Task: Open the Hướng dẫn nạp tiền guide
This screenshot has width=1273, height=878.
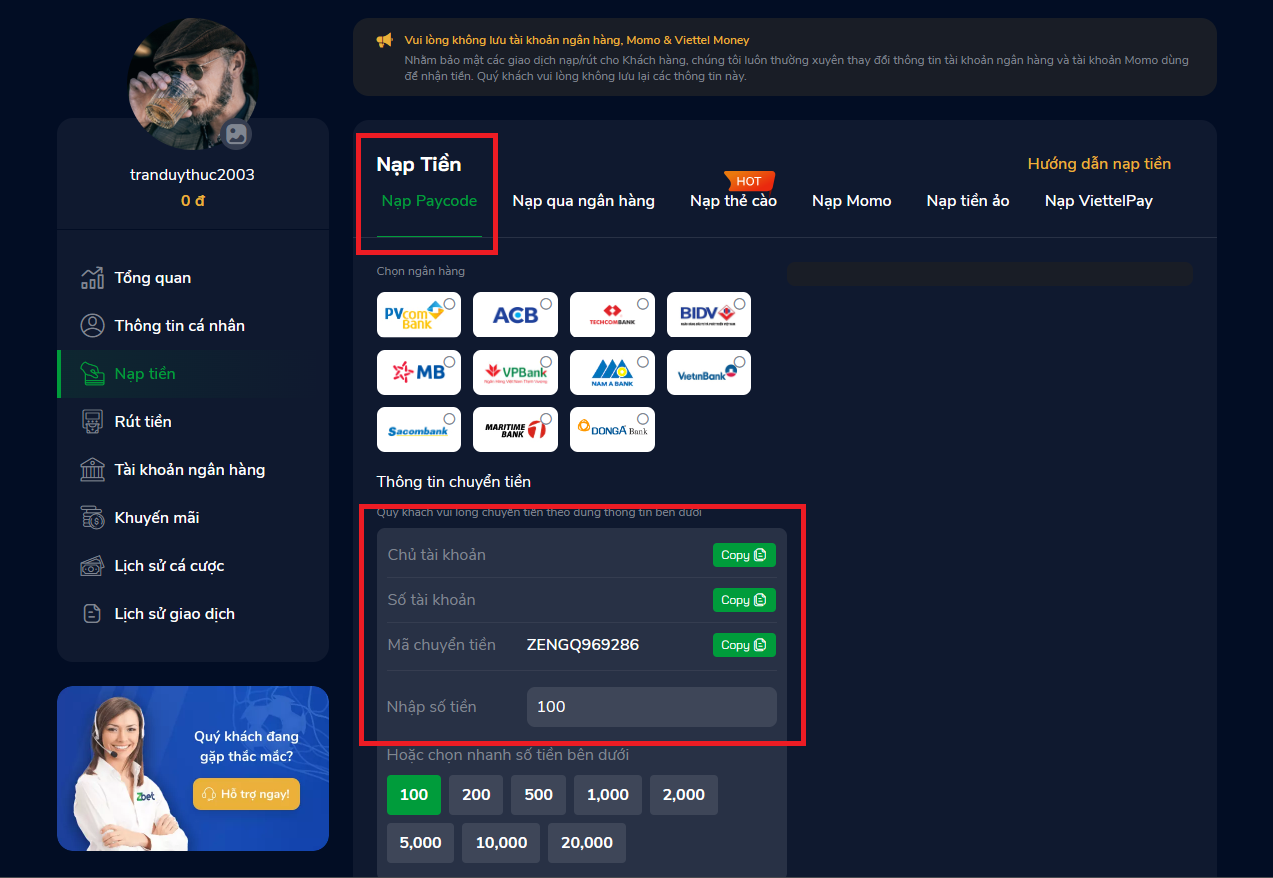Action: click(x=1098, y=163)
